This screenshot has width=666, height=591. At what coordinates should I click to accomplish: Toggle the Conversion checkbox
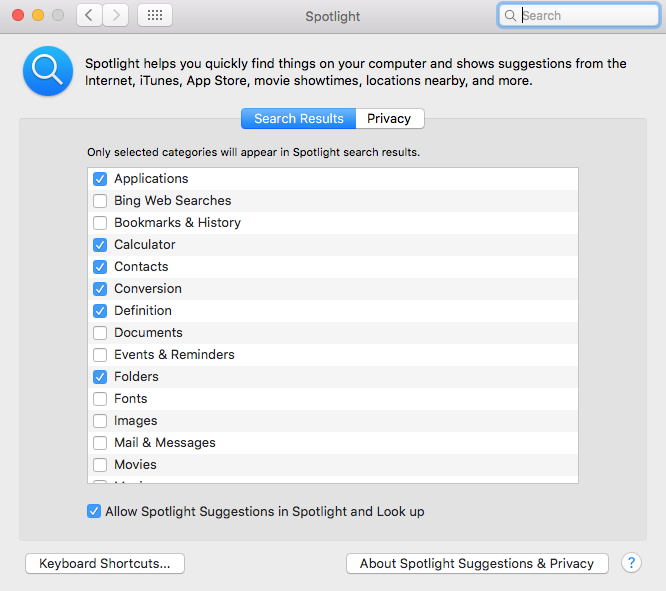click(100, 289)
